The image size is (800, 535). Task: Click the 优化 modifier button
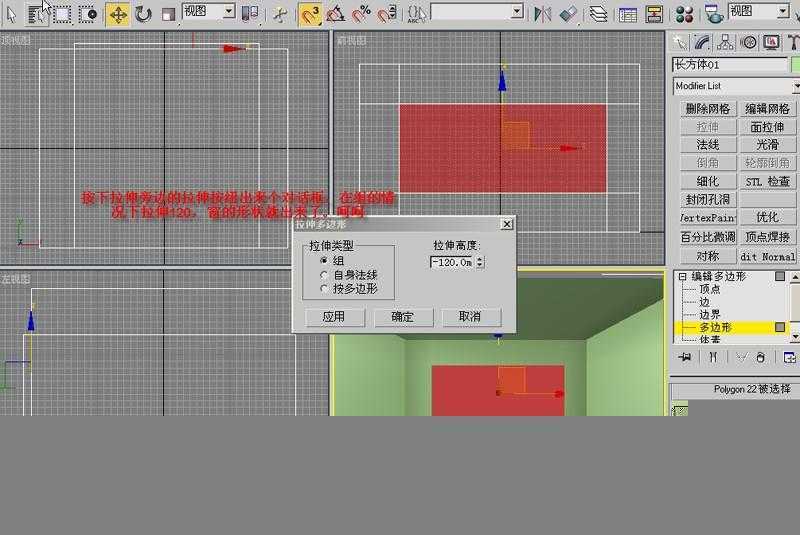tap(767, 218)
